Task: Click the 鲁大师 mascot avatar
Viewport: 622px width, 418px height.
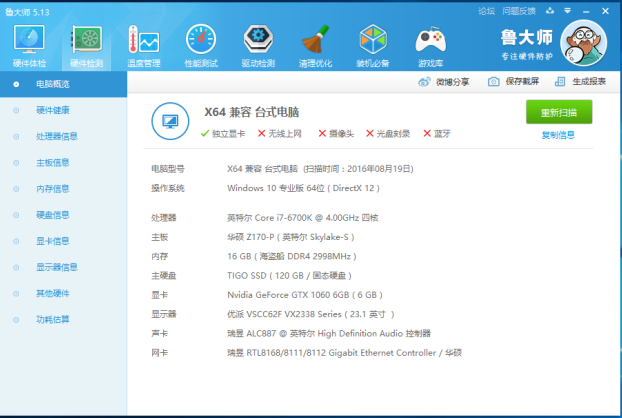Action: [583, 43]
